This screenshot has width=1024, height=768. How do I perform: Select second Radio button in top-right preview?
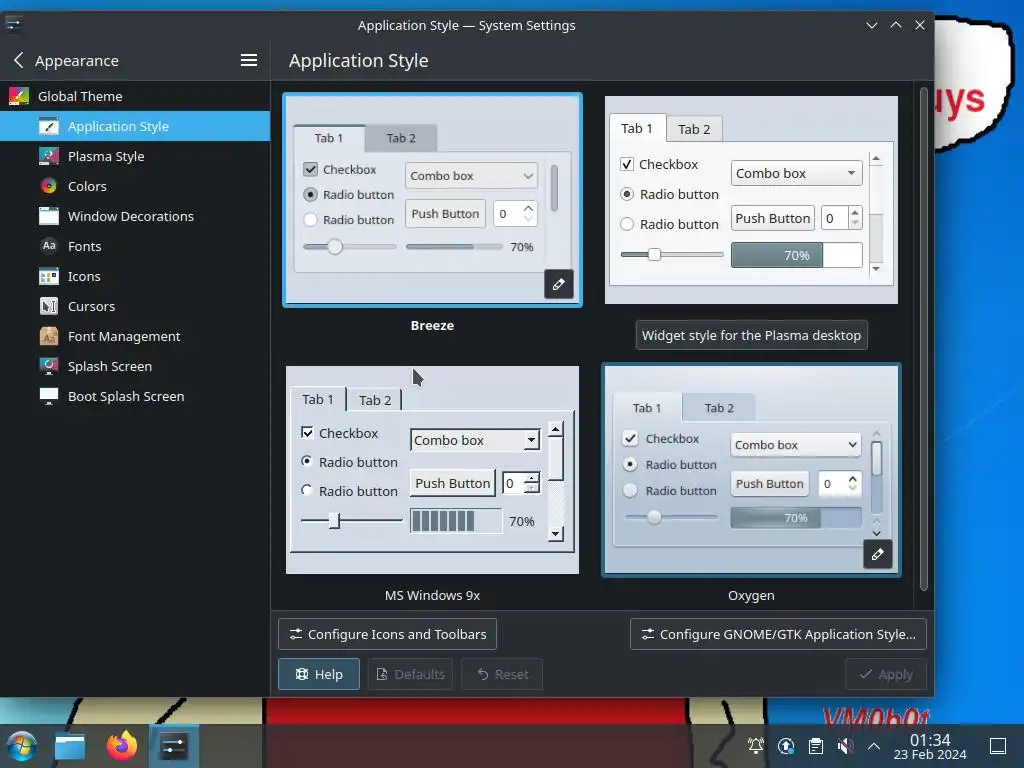[627, 224]
